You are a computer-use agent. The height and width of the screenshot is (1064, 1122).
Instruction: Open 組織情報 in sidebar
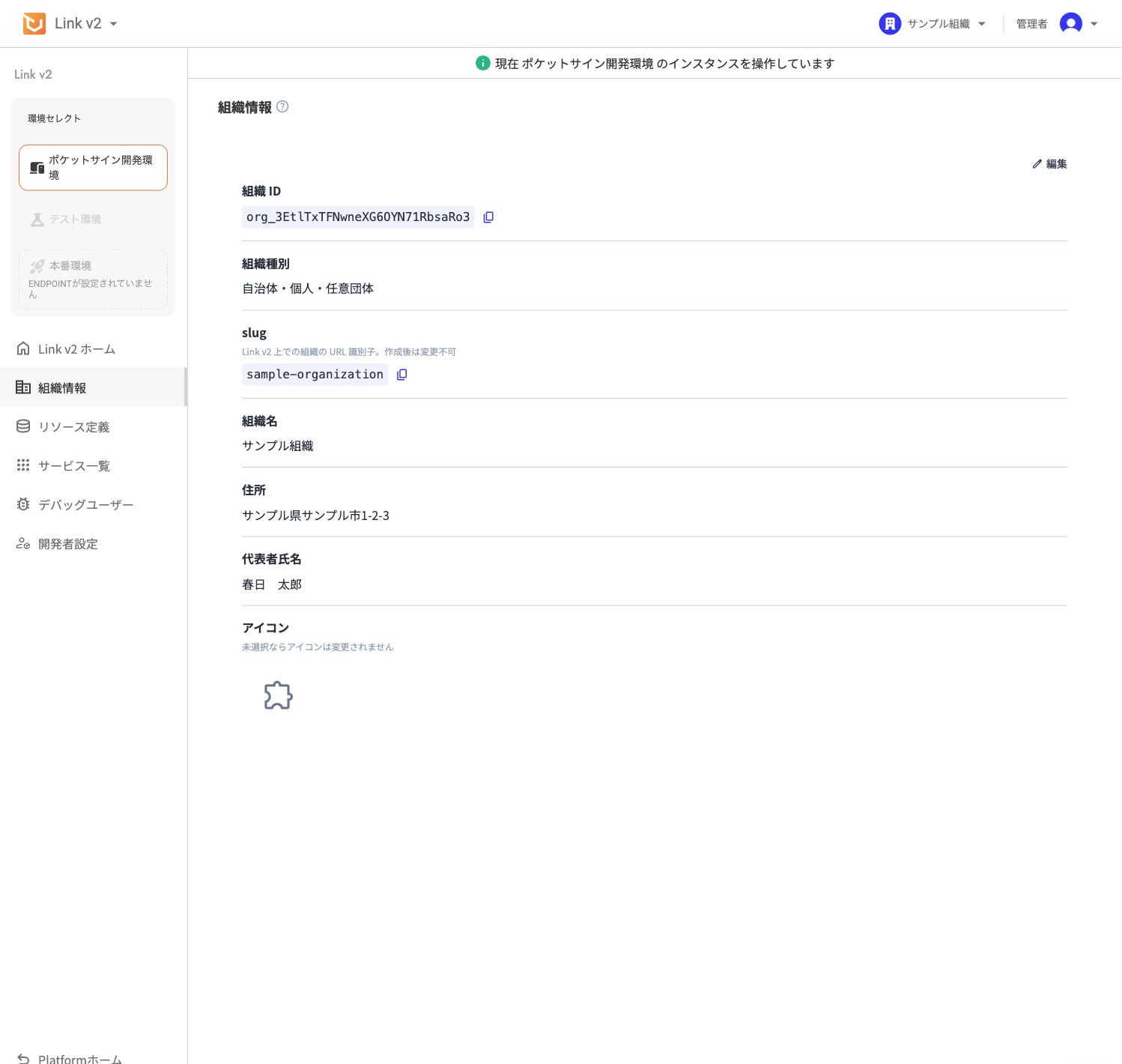click(x=93, y=388)
